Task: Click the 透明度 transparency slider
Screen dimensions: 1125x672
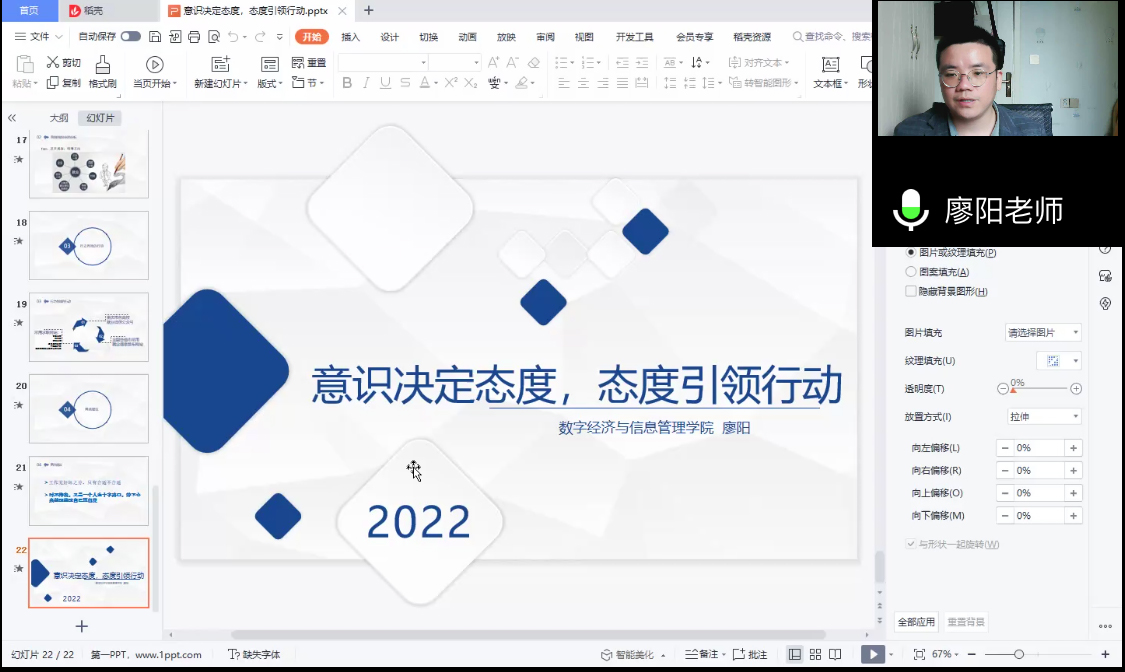Action: (1040, 389)
